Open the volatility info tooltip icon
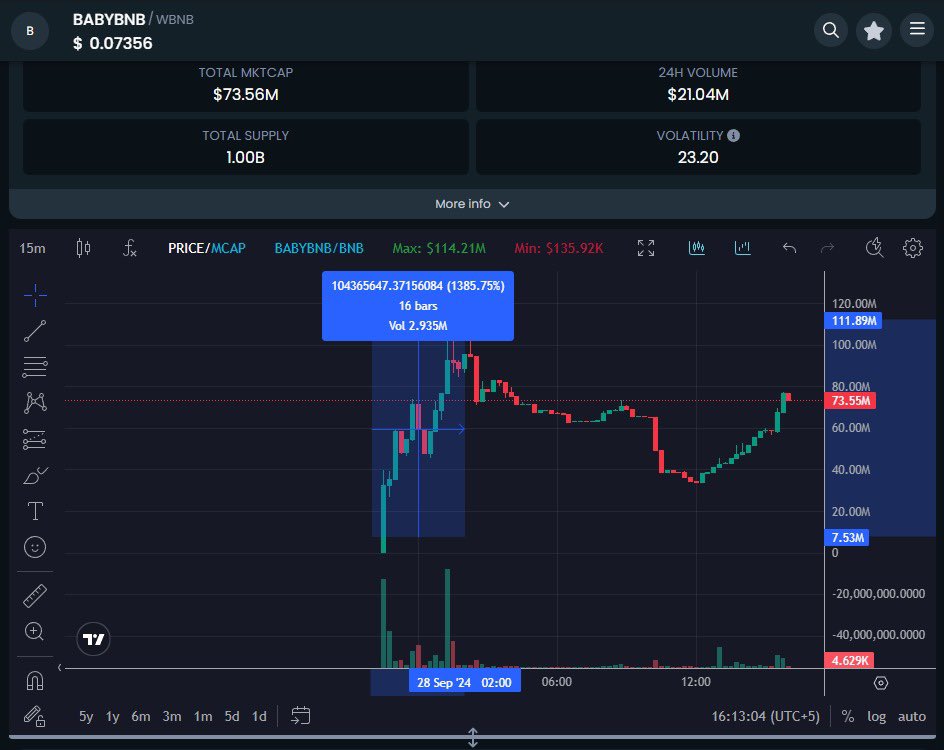Viewport: 944px width, 750px height. 733,135
